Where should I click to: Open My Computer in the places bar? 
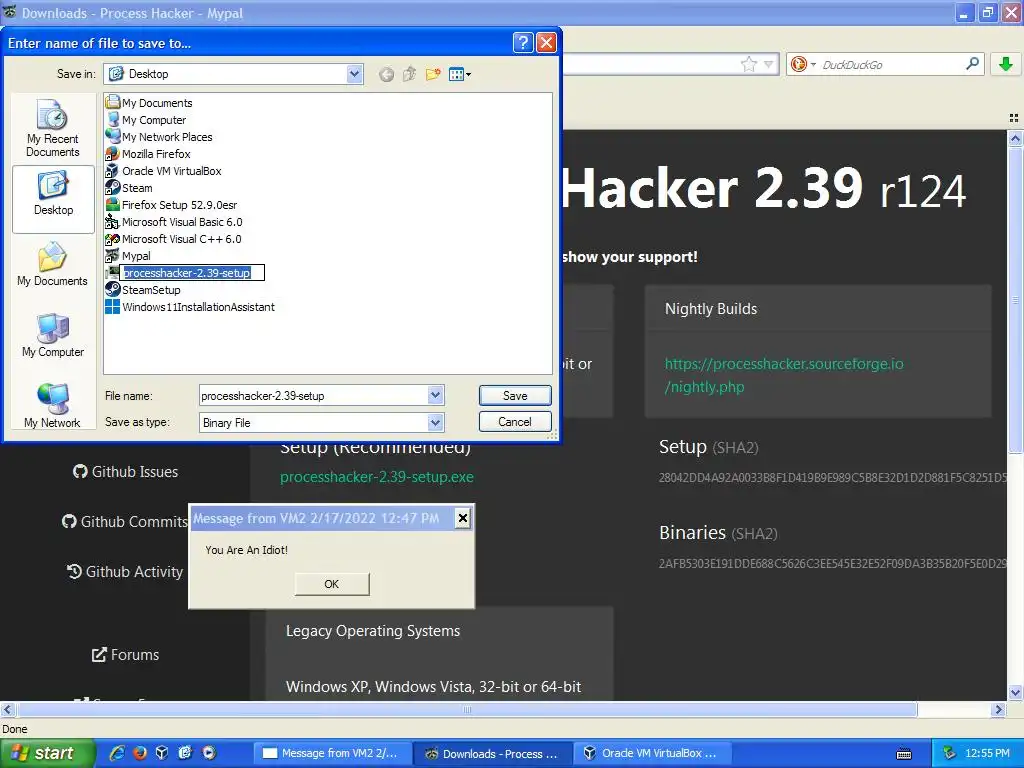coord(53,335)
